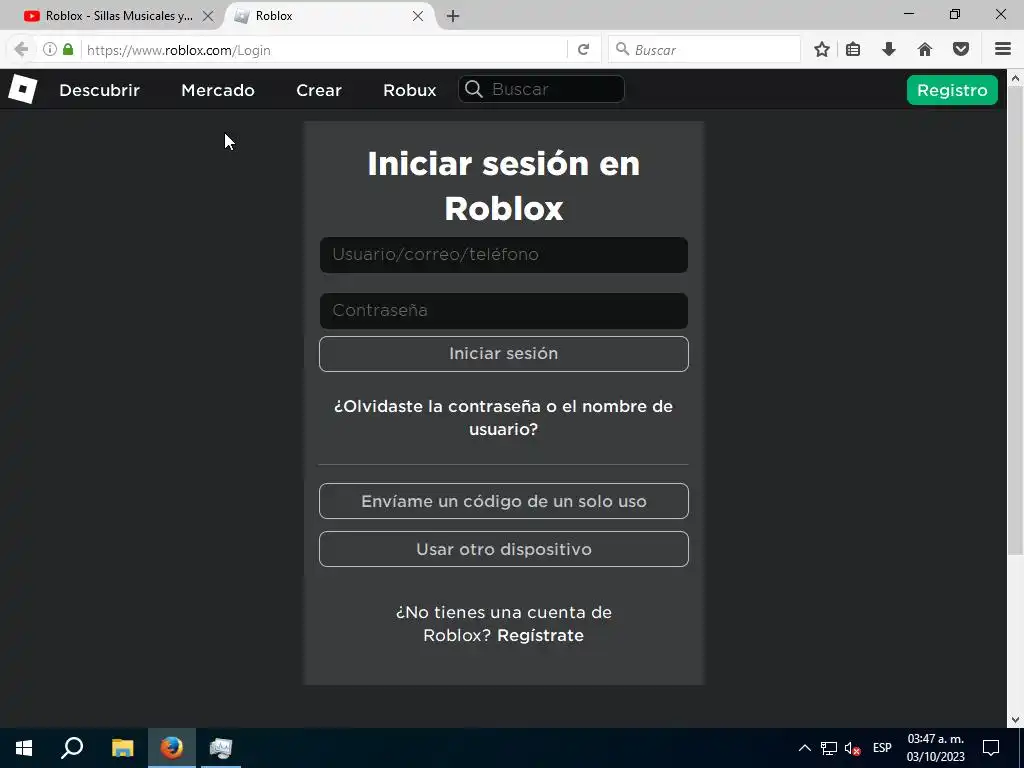Open the Robux page
Screen dimensions: 1024x768
(x=409, y=90)
